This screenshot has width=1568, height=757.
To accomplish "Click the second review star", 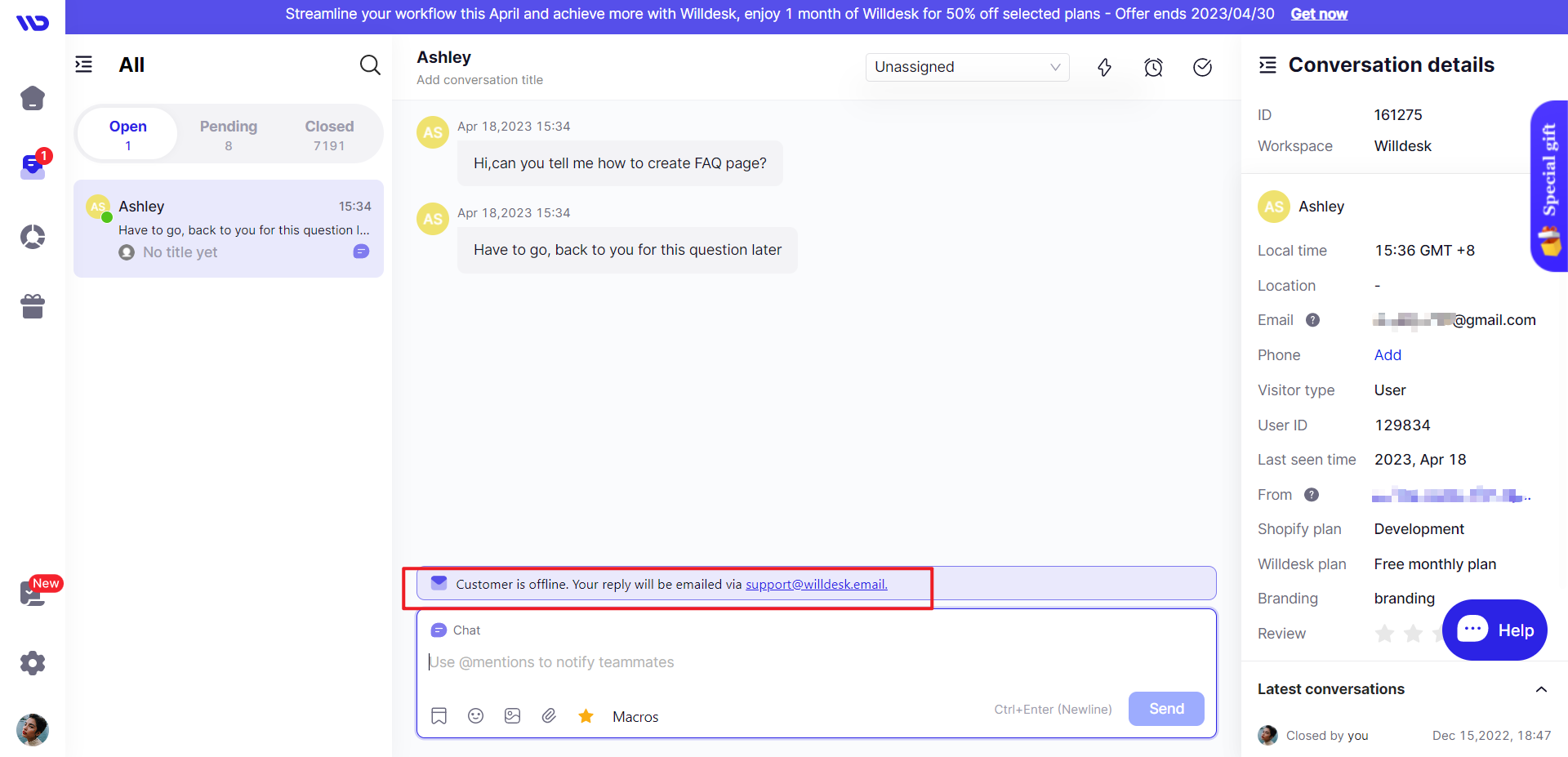I will click(x=1413, y=634).
